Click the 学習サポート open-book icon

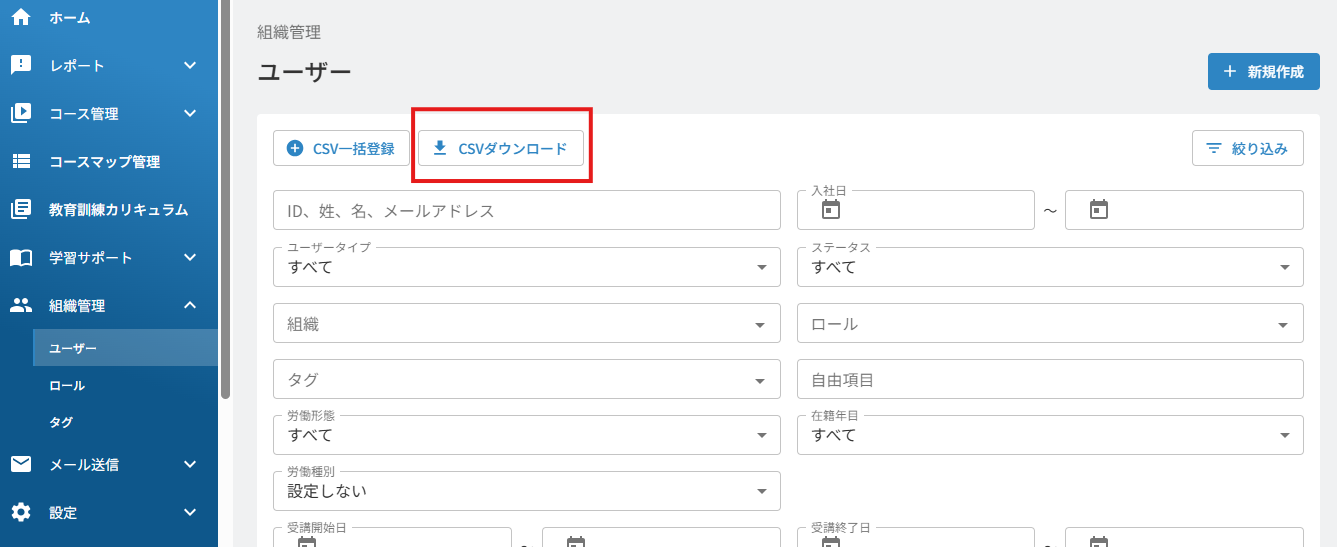click(21, 257)
